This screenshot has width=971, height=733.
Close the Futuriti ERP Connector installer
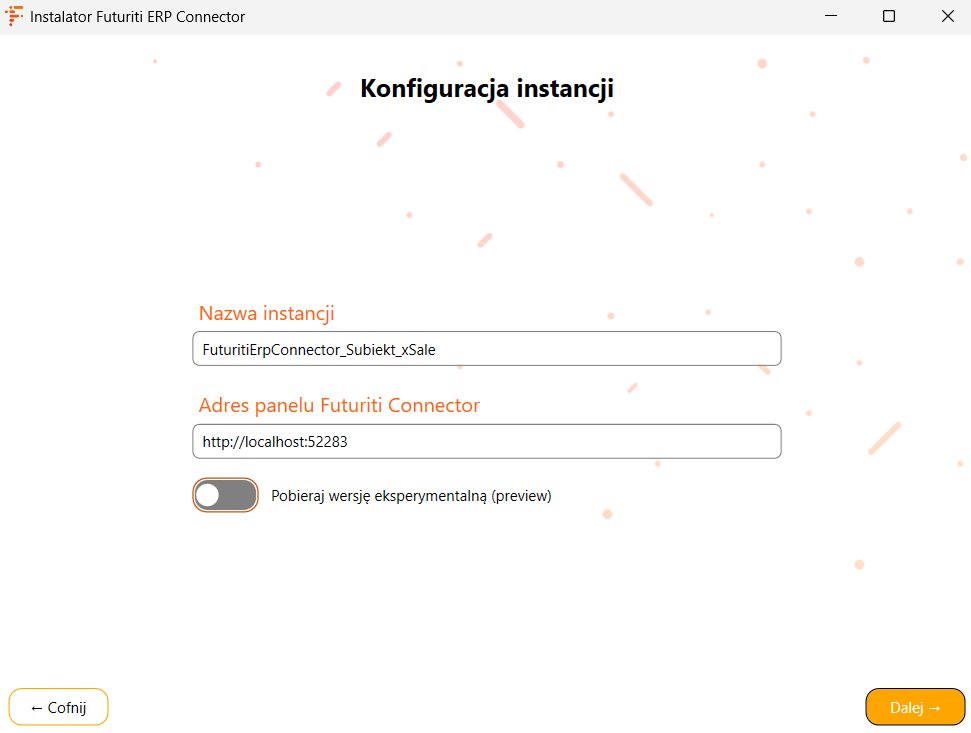[x=947, y=16]
